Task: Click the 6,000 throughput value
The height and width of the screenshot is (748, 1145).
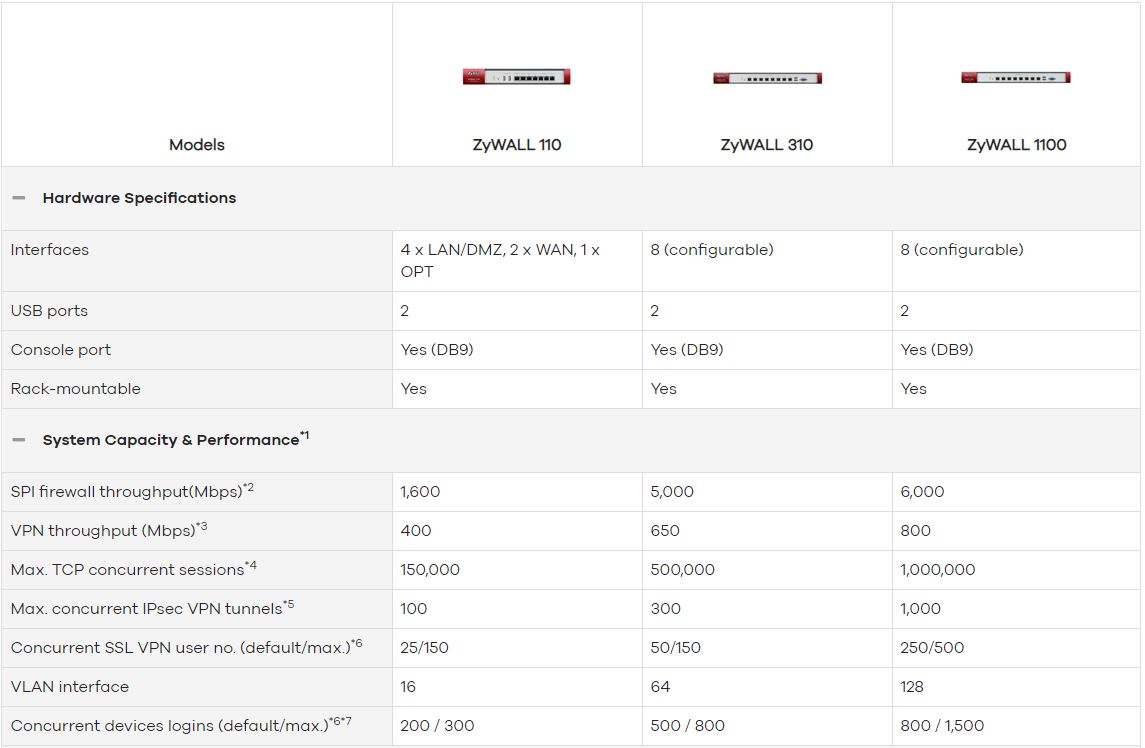Action: (922, 492)
